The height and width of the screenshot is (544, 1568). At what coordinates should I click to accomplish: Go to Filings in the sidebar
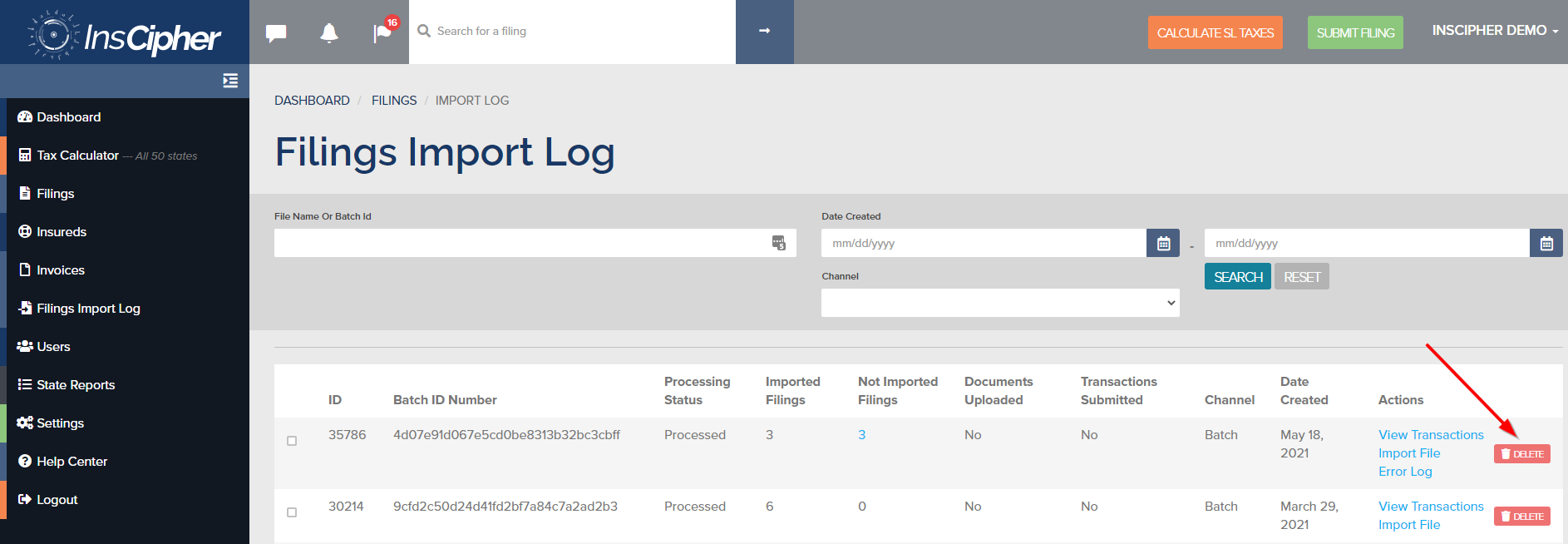pyautogui.click(x=47, y=194)
